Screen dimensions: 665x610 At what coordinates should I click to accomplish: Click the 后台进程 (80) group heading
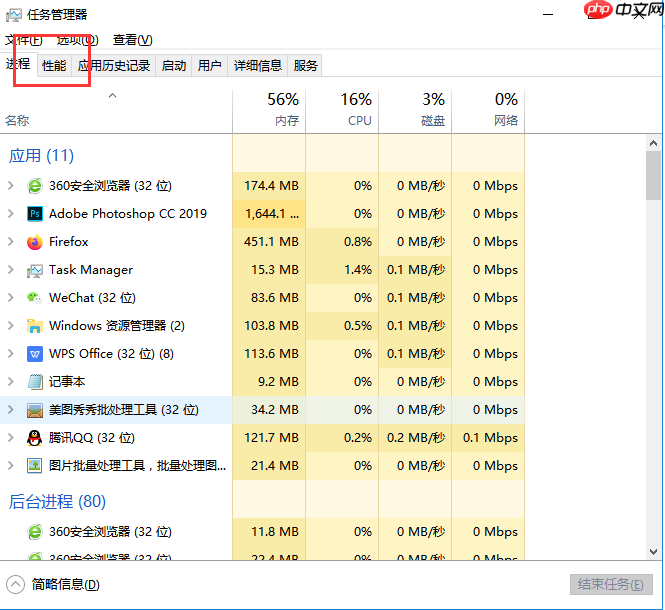click(57, 501)
